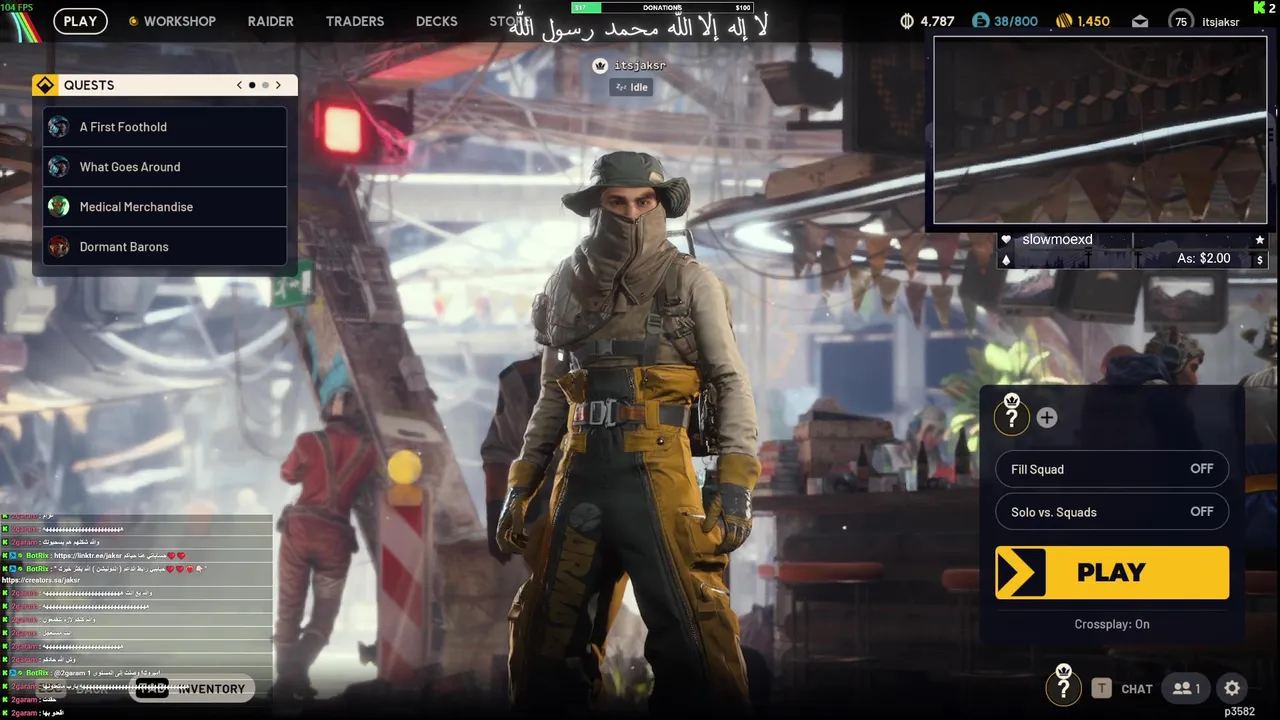Open the itsjaksr profile name in header

point(1219,22)
